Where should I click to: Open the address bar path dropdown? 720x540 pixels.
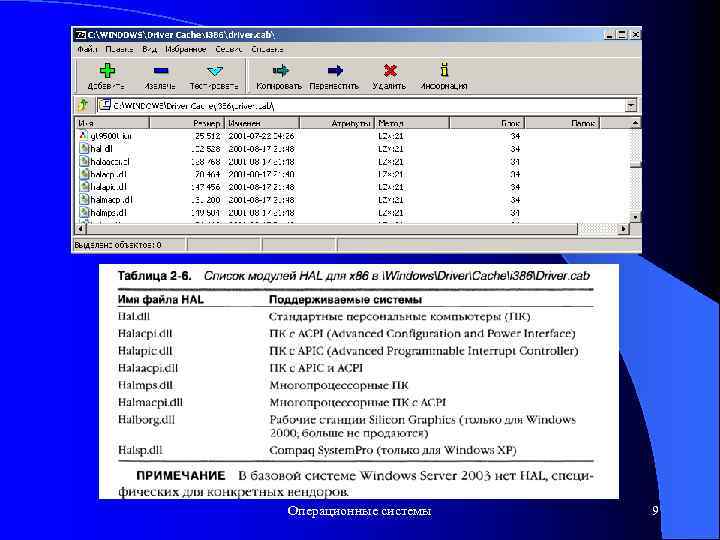(x=631, y=105)
